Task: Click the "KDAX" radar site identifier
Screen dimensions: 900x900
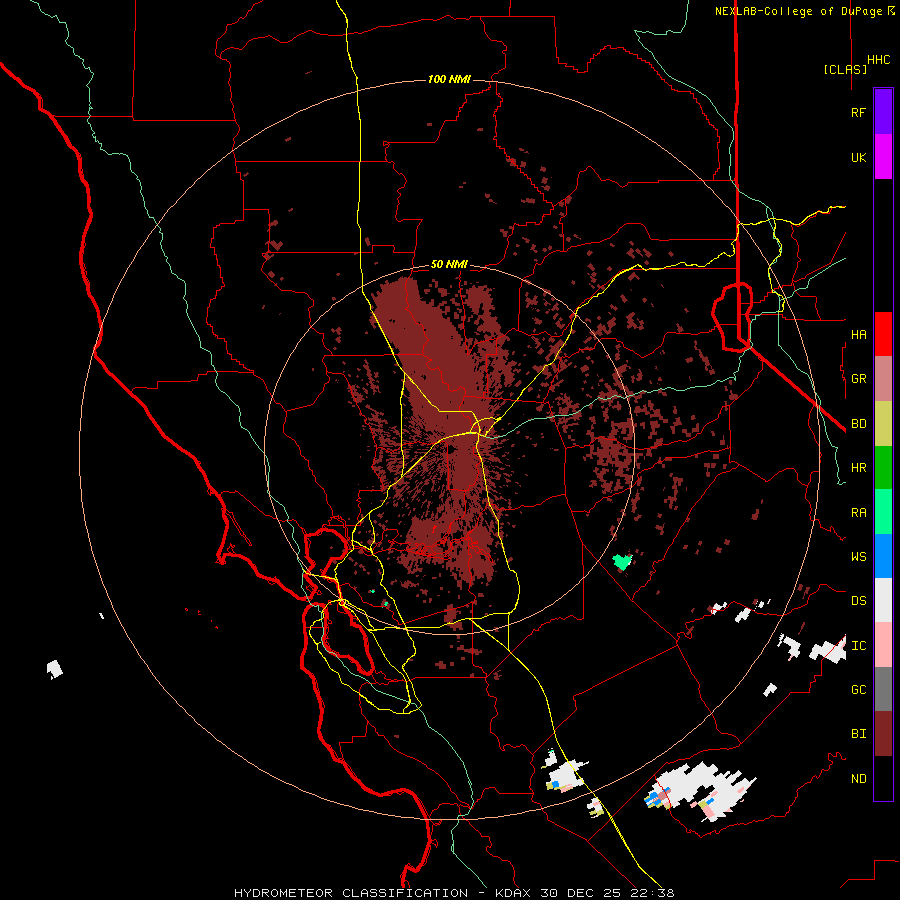Action: coord(513,893)
